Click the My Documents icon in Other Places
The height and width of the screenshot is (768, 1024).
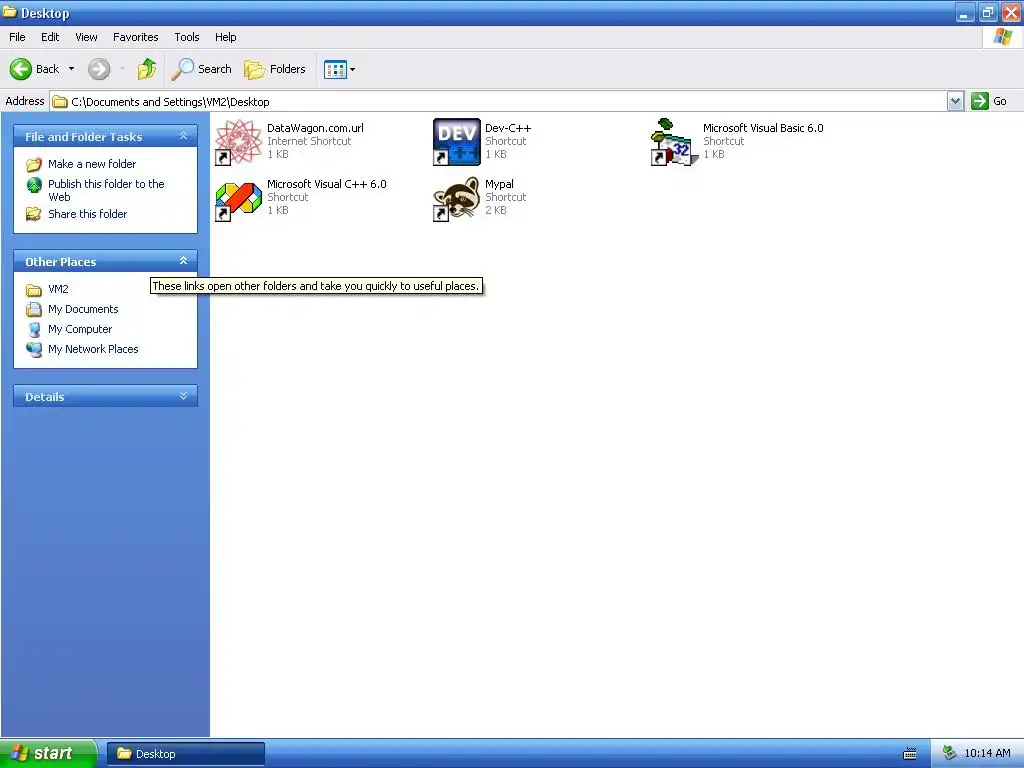(34, 309)
